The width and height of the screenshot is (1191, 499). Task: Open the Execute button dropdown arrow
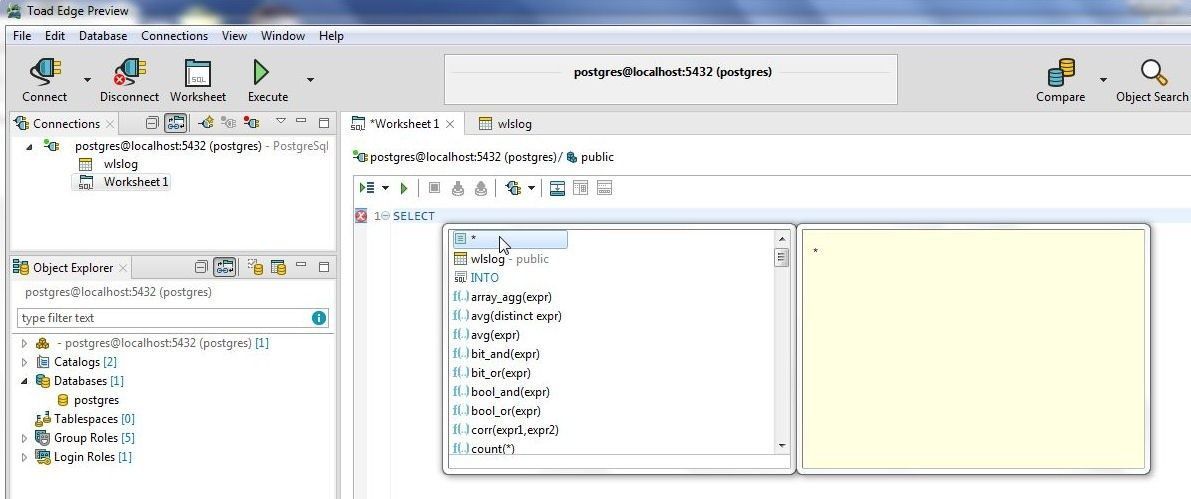tap(310, 79)
